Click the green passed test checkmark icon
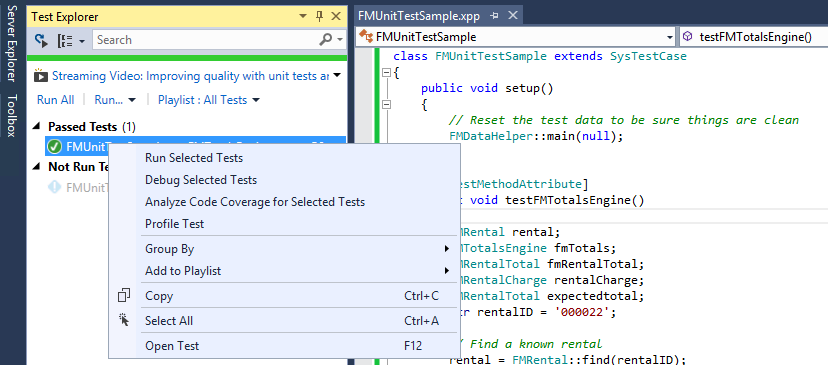This screenshot has height=365, width=828. [54, 146]
